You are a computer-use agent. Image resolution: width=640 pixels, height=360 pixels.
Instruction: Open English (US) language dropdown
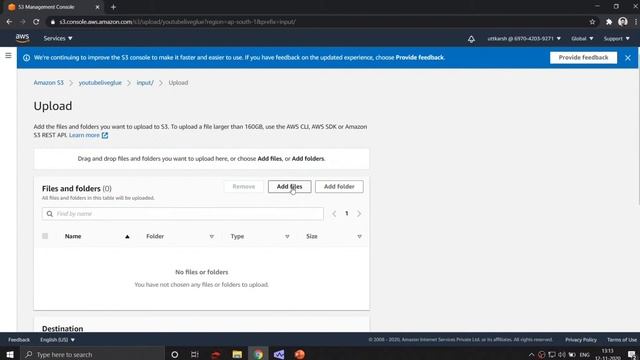[58, 340]
